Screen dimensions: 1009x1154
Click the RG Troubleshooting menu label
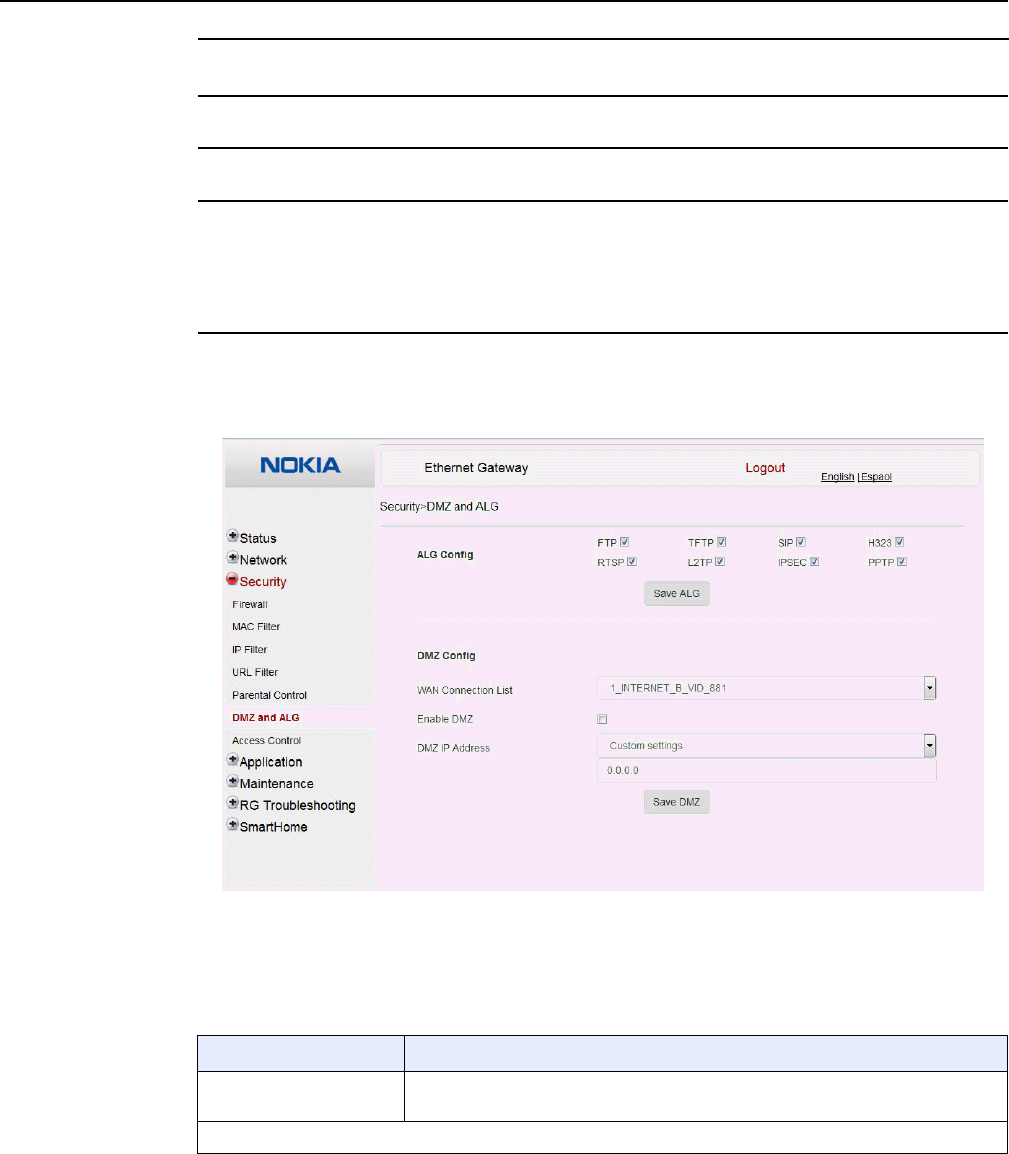coord(297,805)
